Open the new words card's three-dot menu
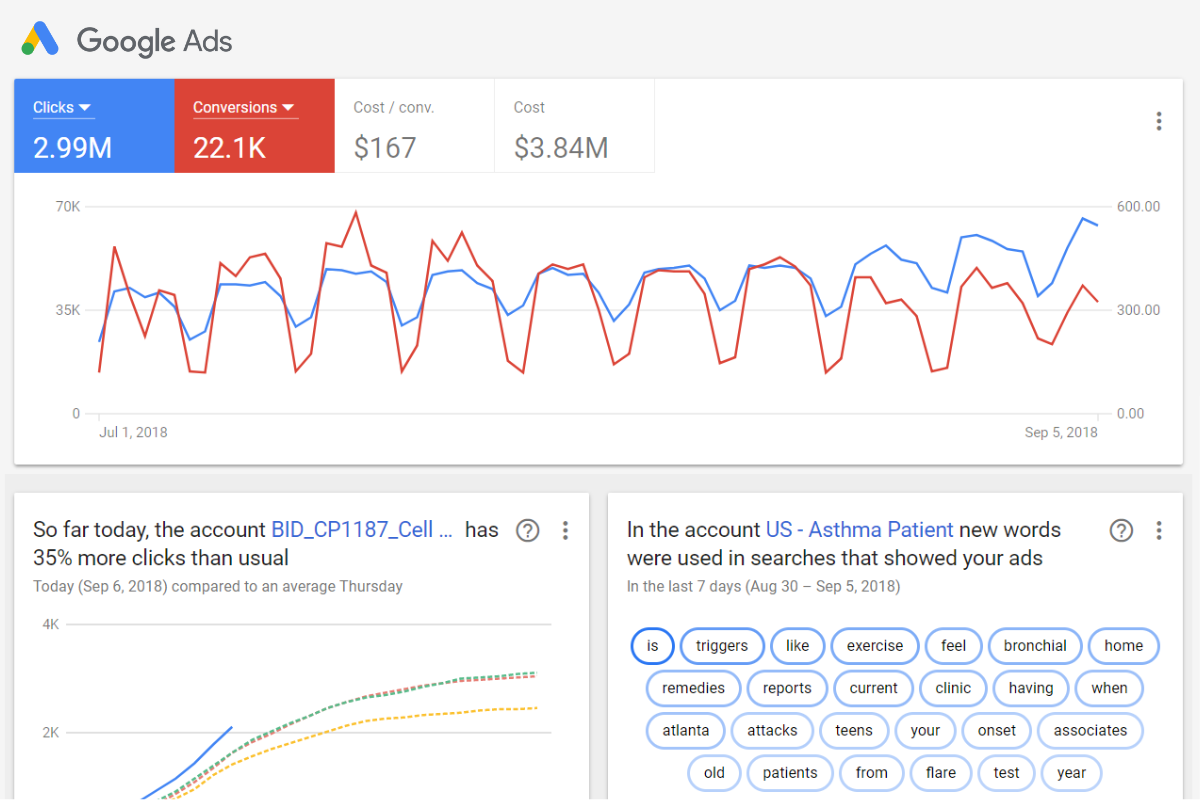This screenshot has height=800, width=1200. click(1158, 530)
